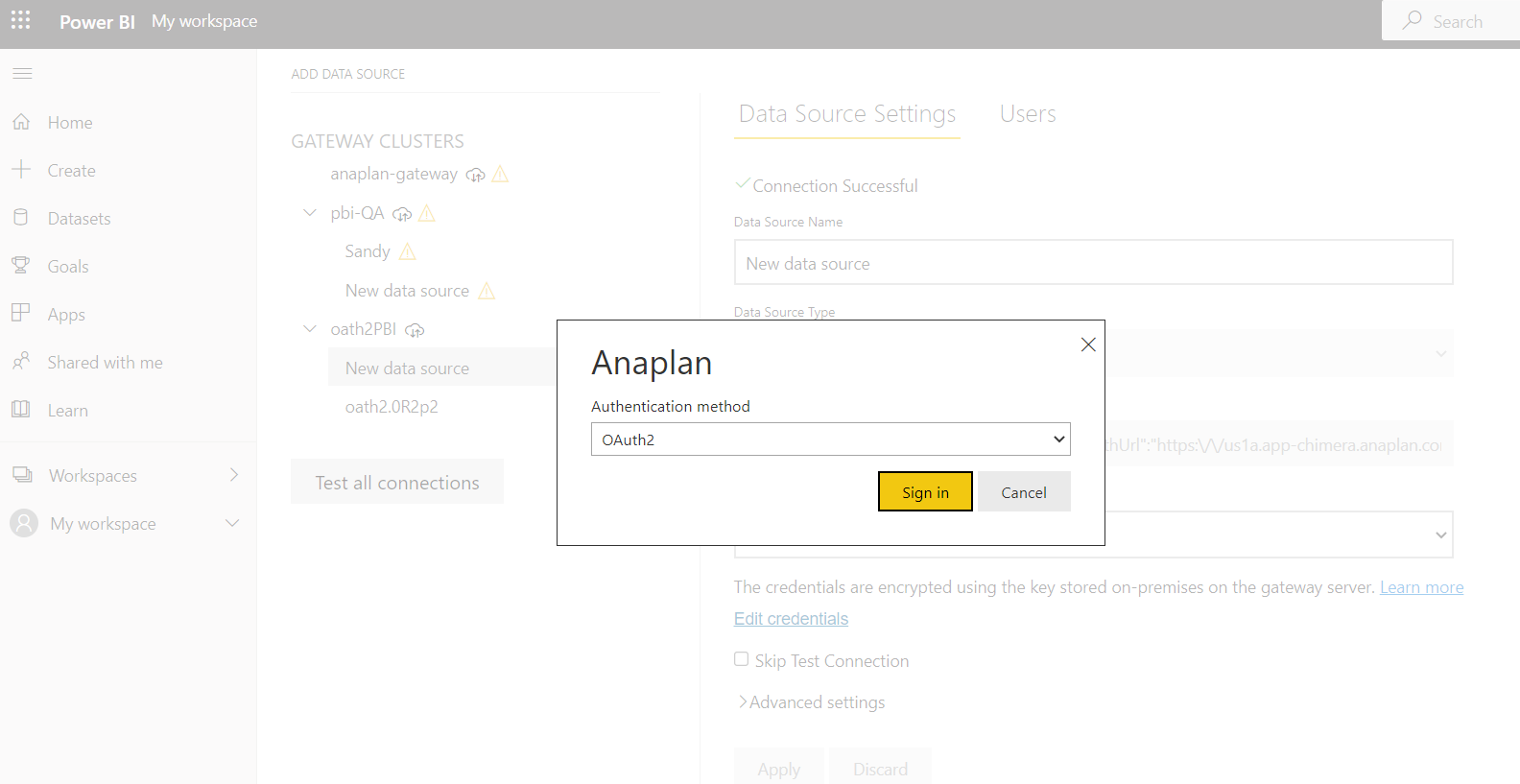Select New data source under oath2PBI
The image size is (1520, 784).
(x=407, y=368)
